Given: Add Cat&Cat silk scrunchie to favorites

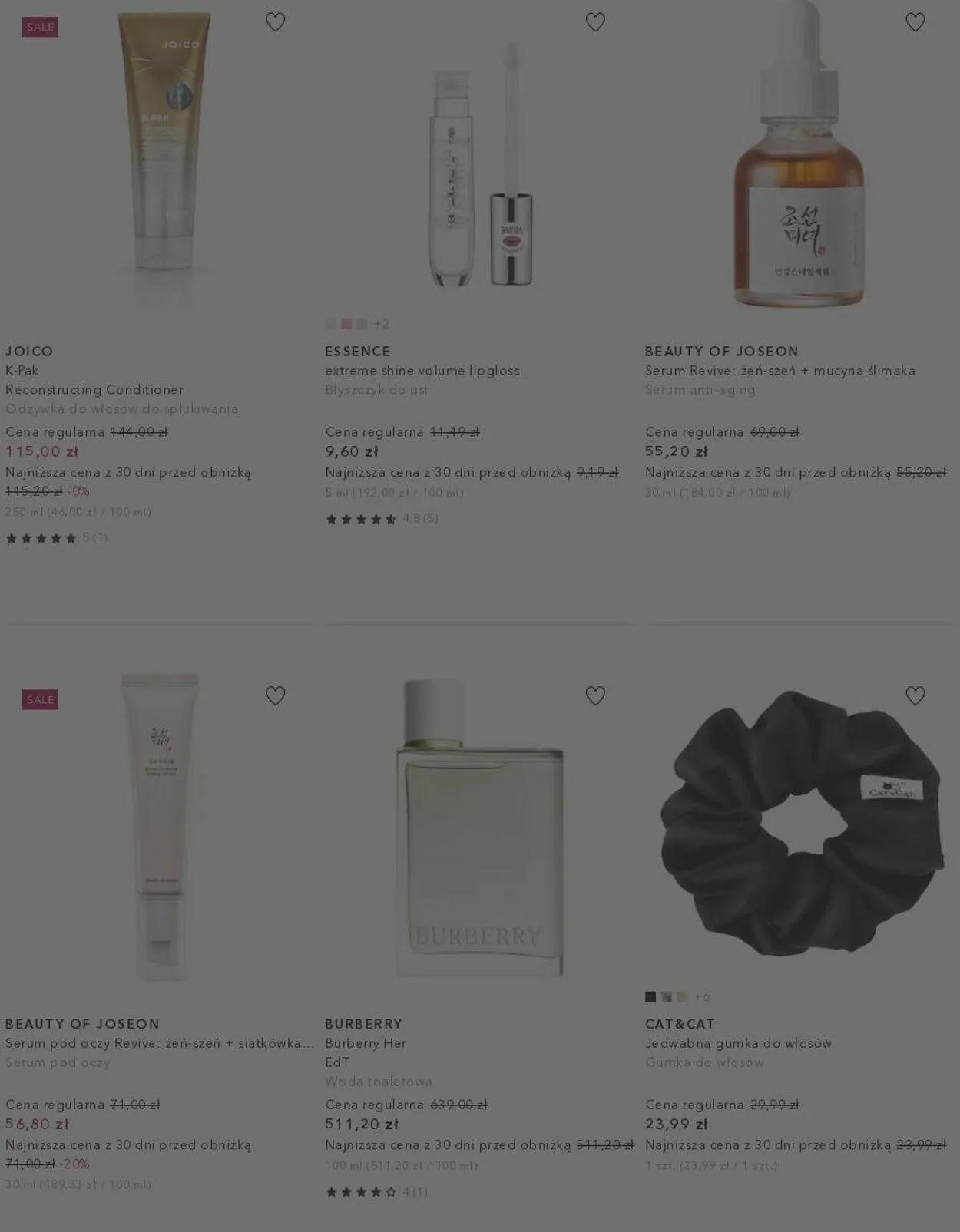Looking at the screenshot, I should [915, 695].
